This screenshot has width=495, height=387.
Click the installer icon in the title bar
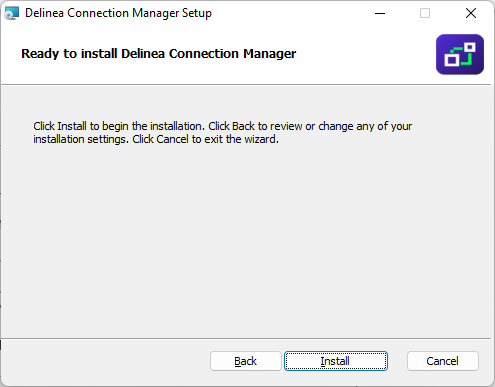[12, 13]
